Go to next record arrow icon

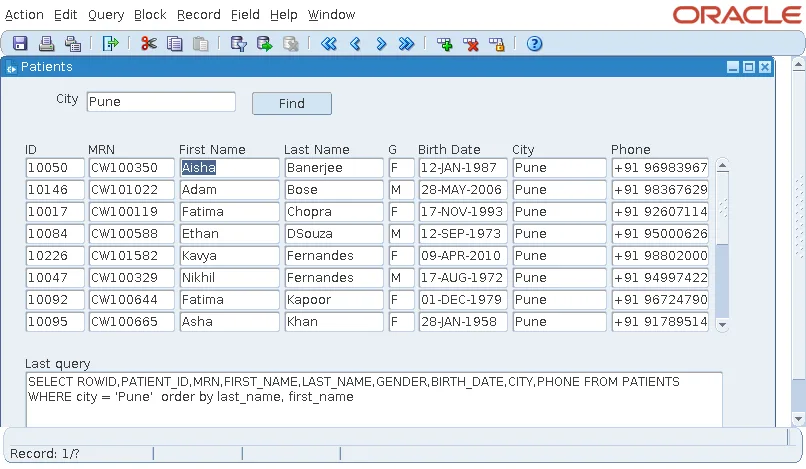coord(381,44)
